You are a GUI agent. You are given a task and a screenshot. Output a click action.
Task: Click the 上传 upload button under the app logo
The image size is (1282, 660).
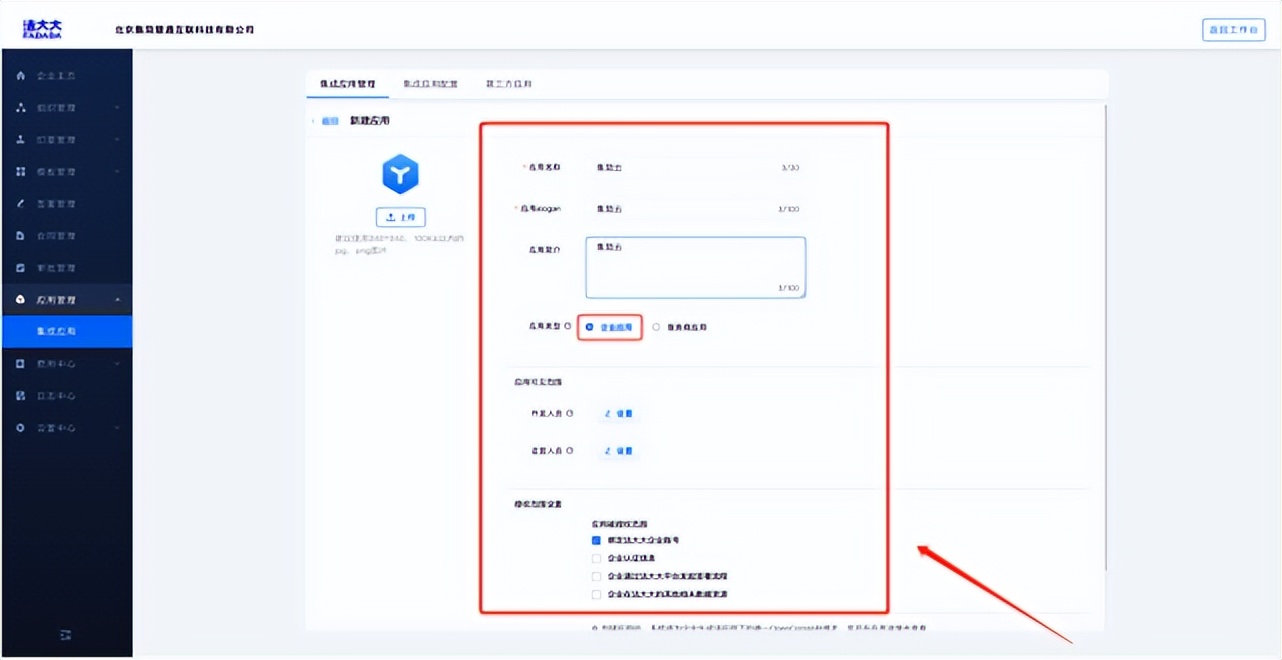pyautogui.click(x=400, y=217)
